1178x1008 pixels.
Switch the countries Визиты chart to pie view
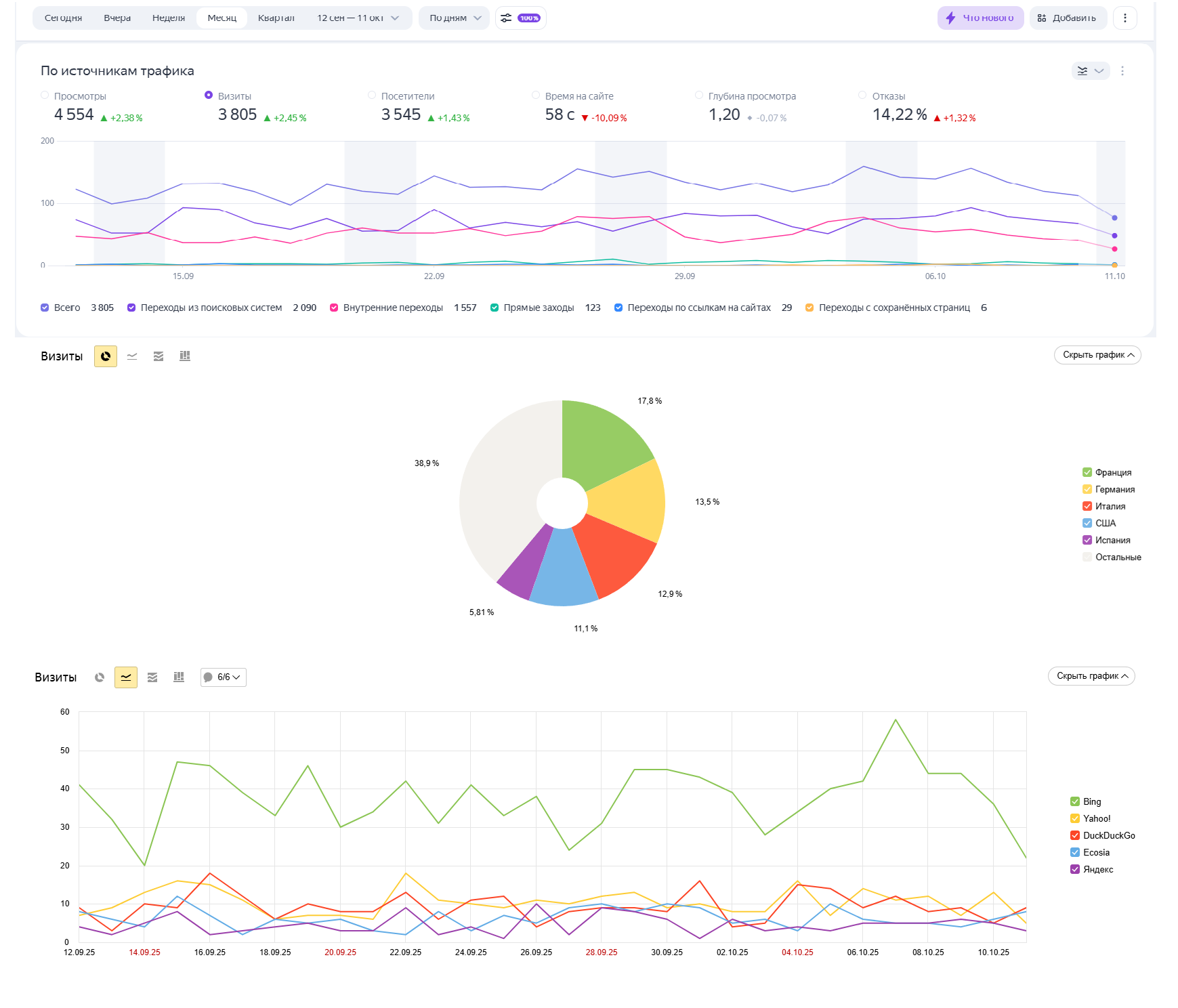click(106, 356)
